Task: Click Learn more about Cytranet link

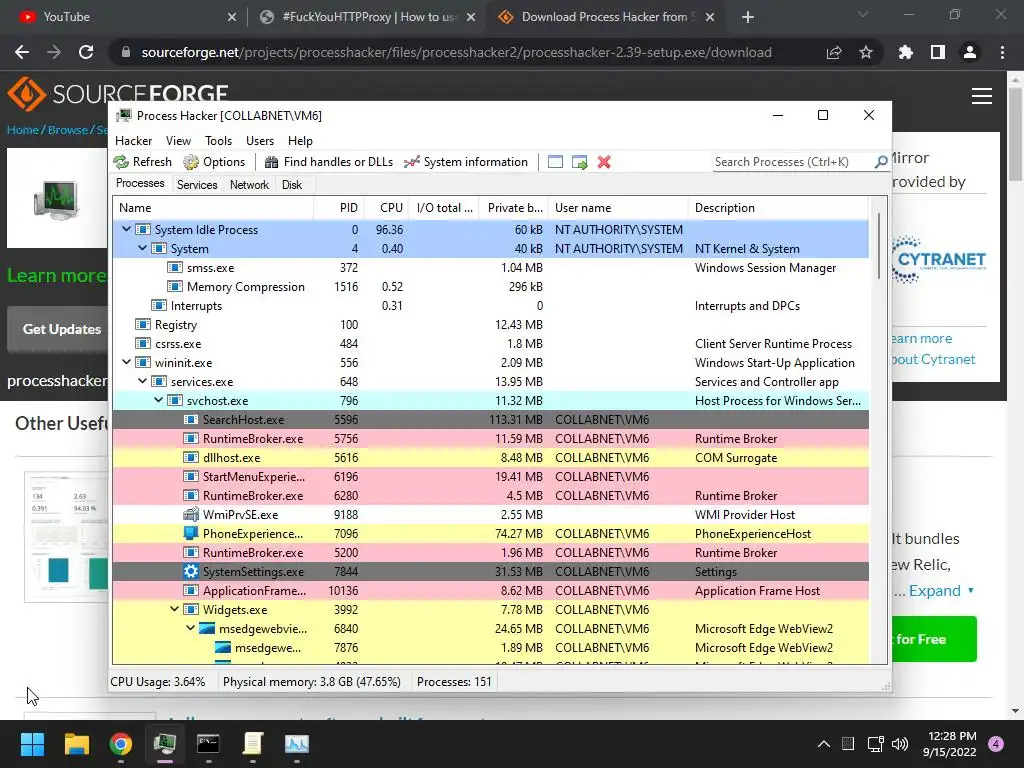Action: pos(933,349)
